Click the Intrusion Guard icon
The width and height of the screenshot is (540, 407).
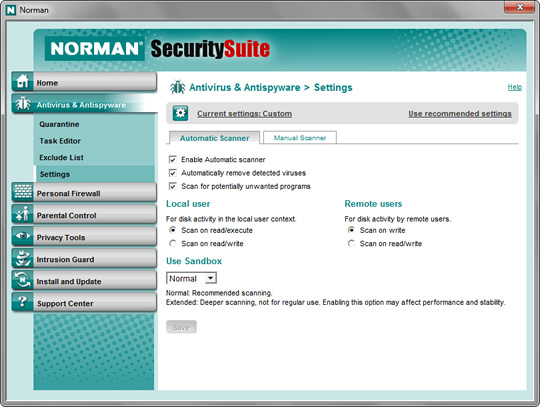point(22,258)
